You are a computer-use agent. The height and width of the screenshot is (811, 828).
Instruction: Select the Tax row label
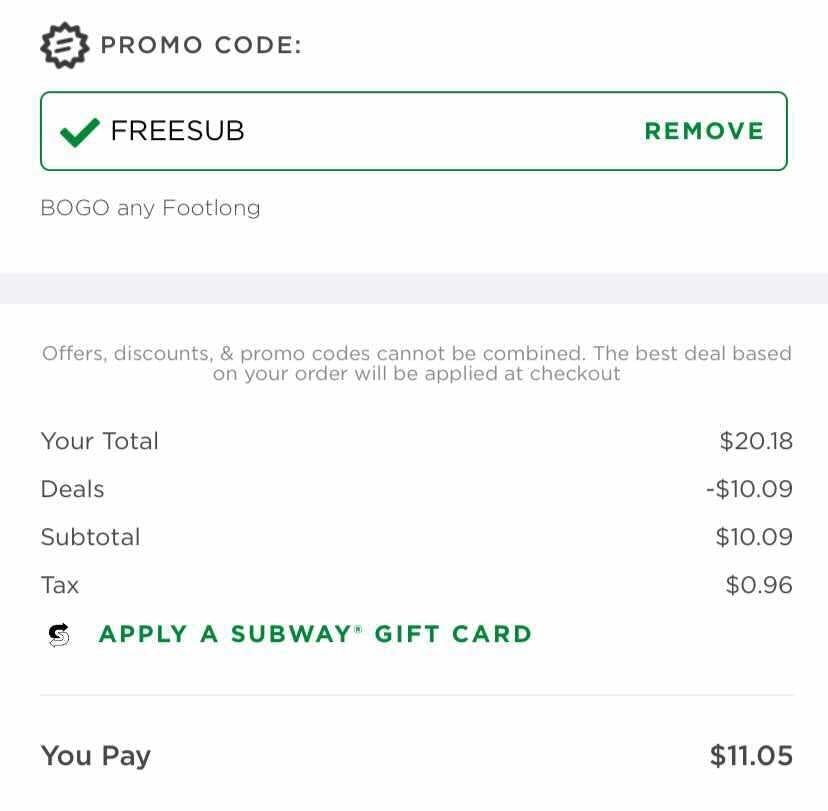(60, 585)
